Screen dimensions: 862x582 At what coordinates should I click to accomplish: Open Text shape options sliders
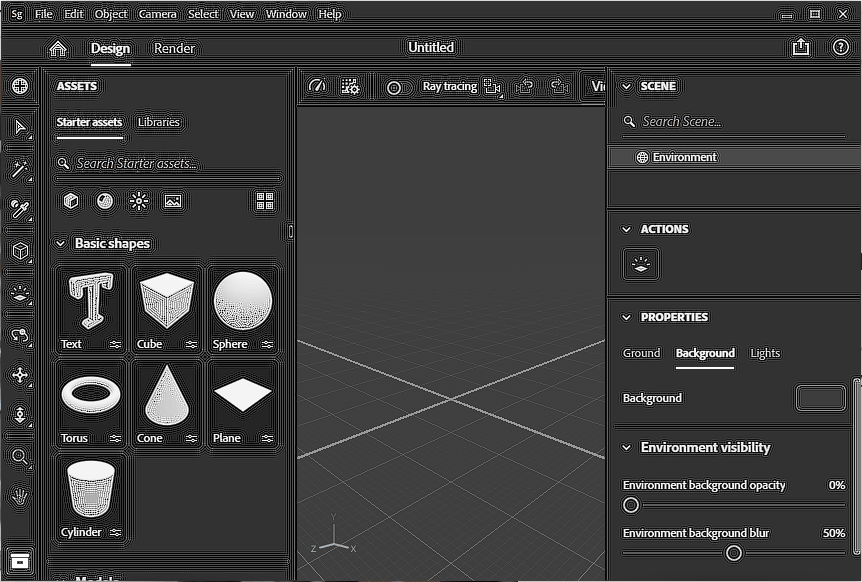tap(115, 345)
